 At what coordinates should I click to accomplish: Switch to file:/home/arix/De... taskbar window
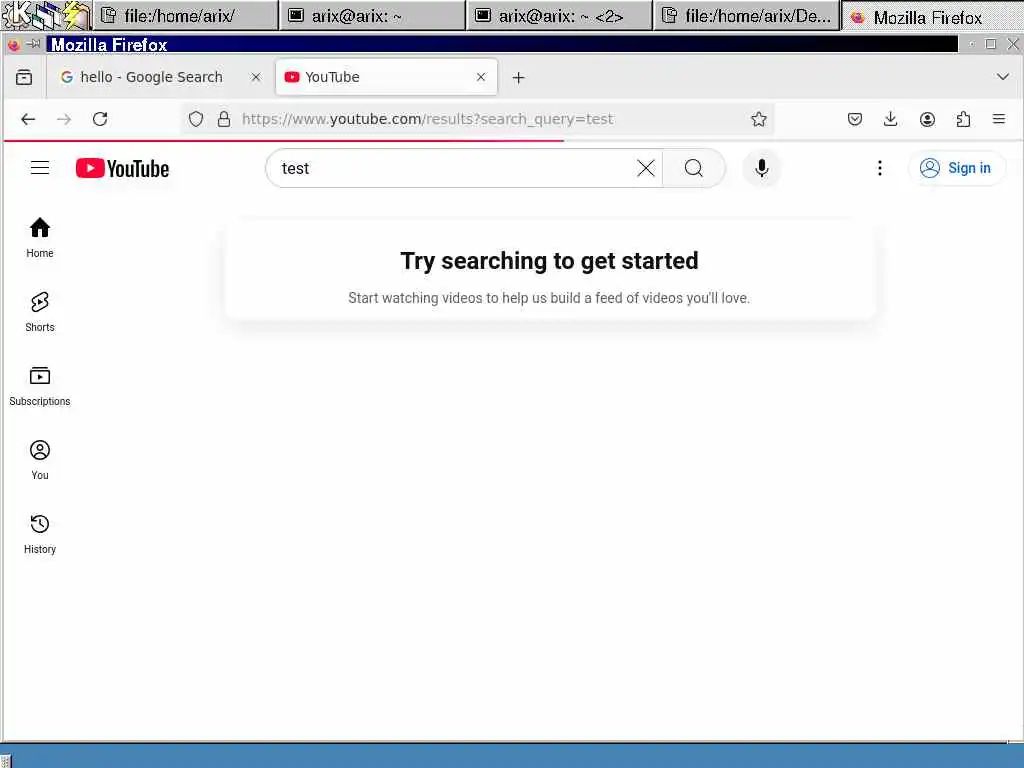click(x=746, y=16)
